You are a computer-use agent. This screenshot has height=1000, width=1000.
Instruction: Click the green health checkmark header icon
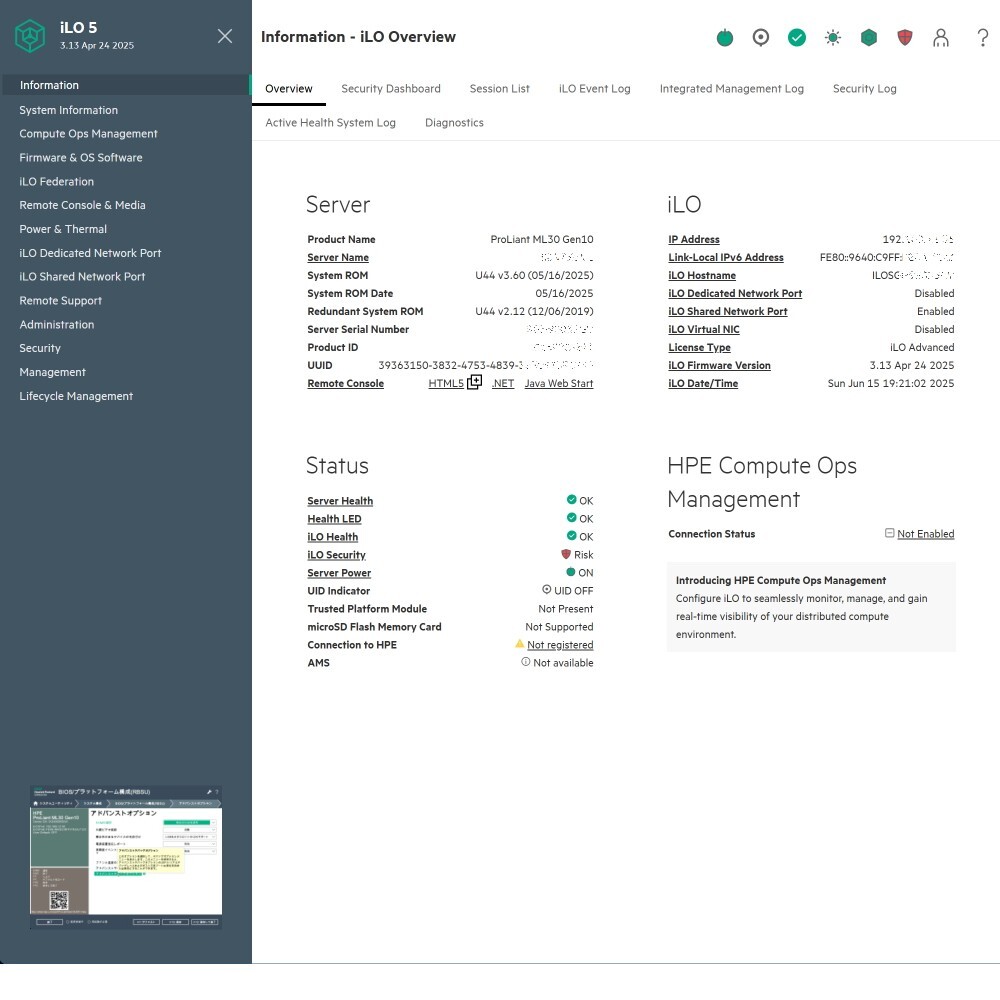797,38
